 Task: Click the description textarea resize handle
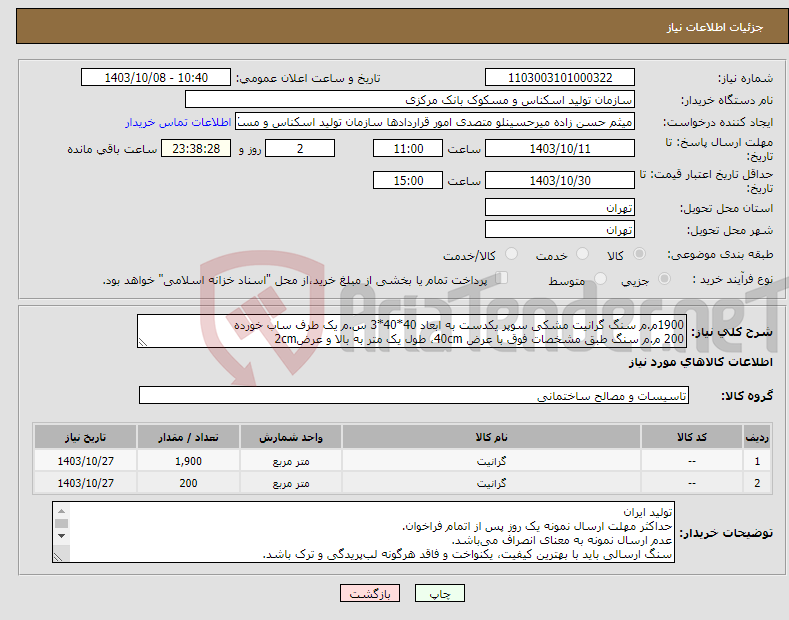pos(143,343)
